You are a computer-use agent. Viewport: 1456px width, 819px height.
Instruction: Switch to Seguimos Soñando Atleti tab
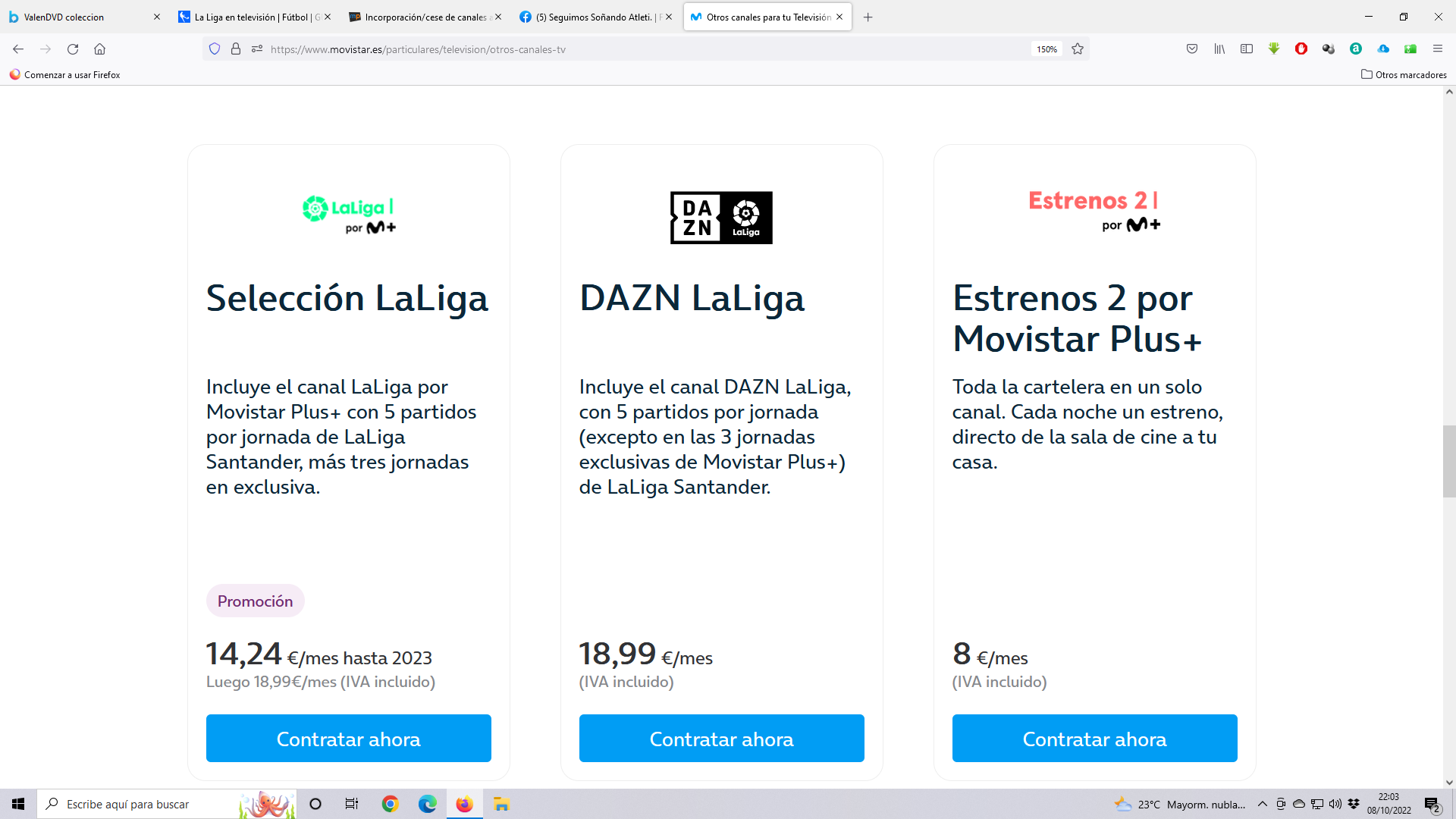coord(597,17)
